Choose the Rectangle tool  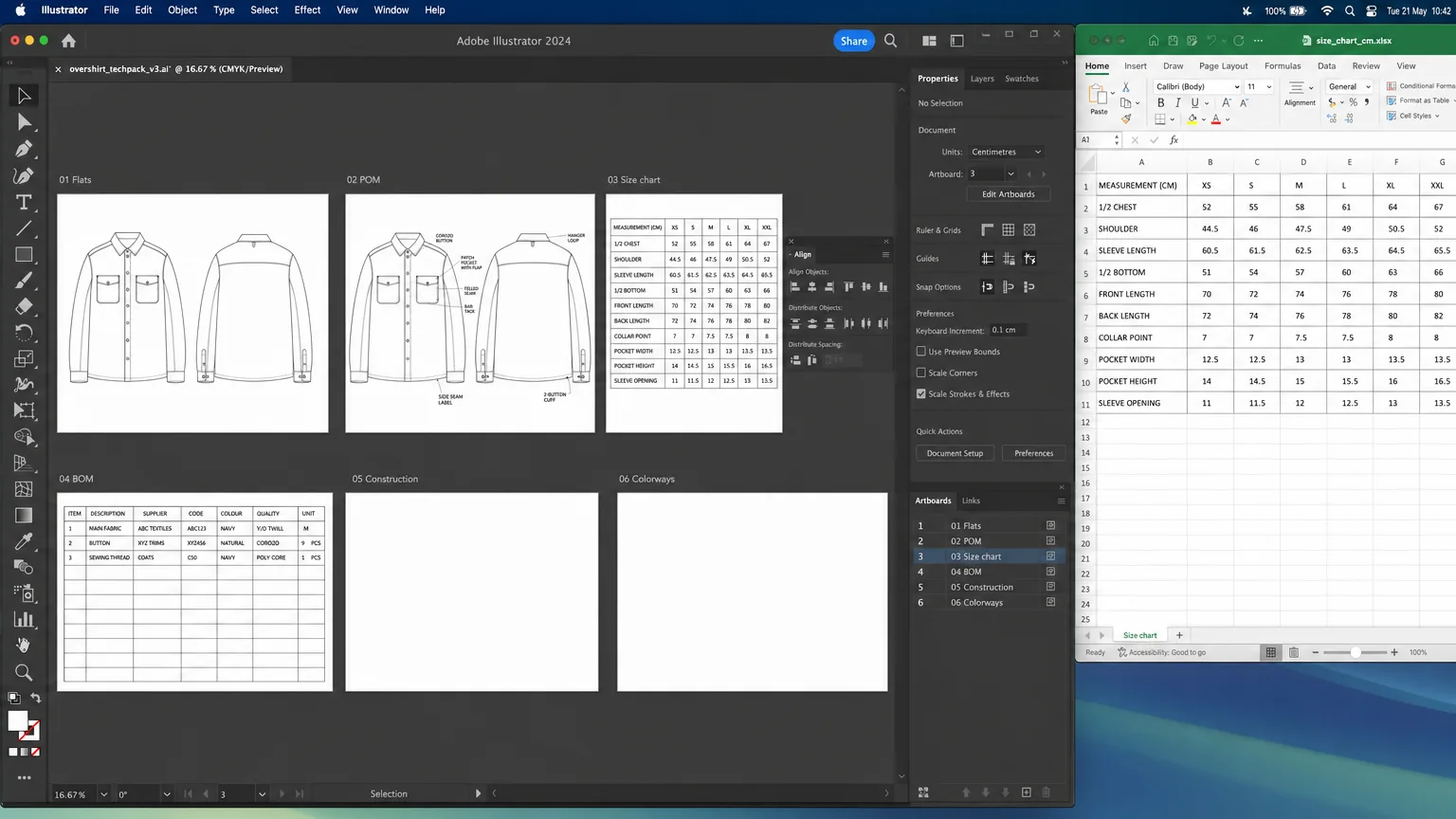click(x=24, y=254)
